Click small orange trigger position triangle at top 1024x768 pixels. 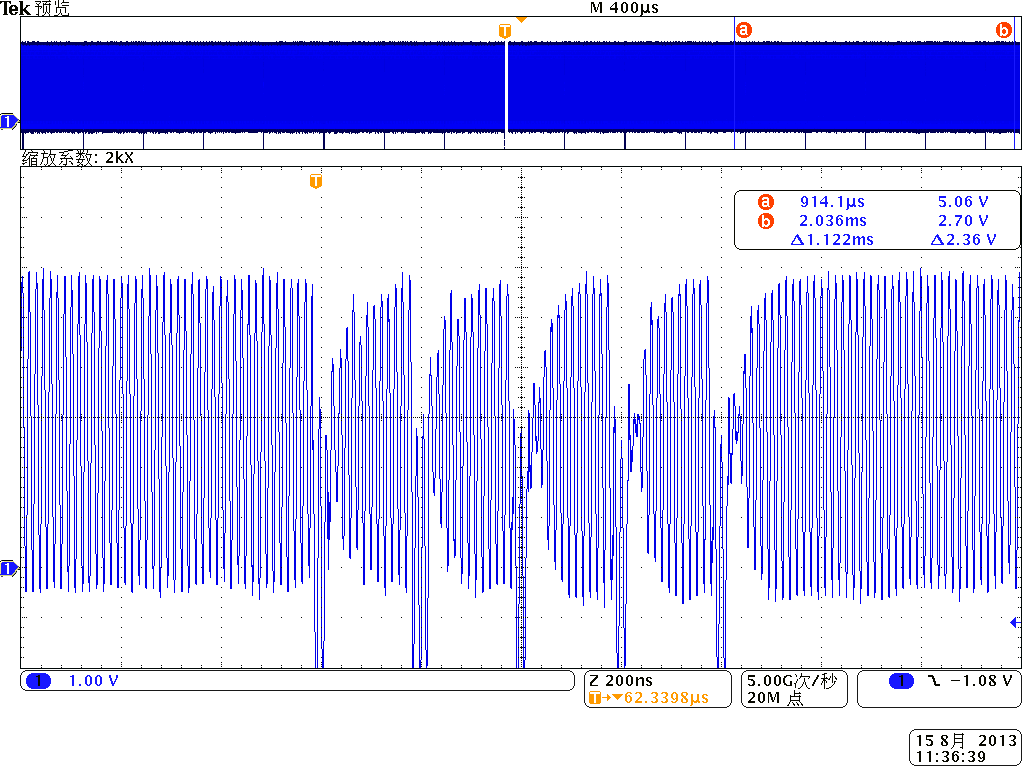tap(521, 20)
